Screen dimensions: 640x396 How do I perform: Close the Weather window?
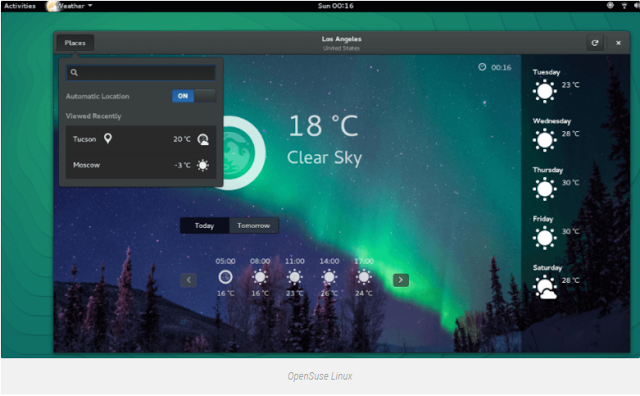coord(618,43)
